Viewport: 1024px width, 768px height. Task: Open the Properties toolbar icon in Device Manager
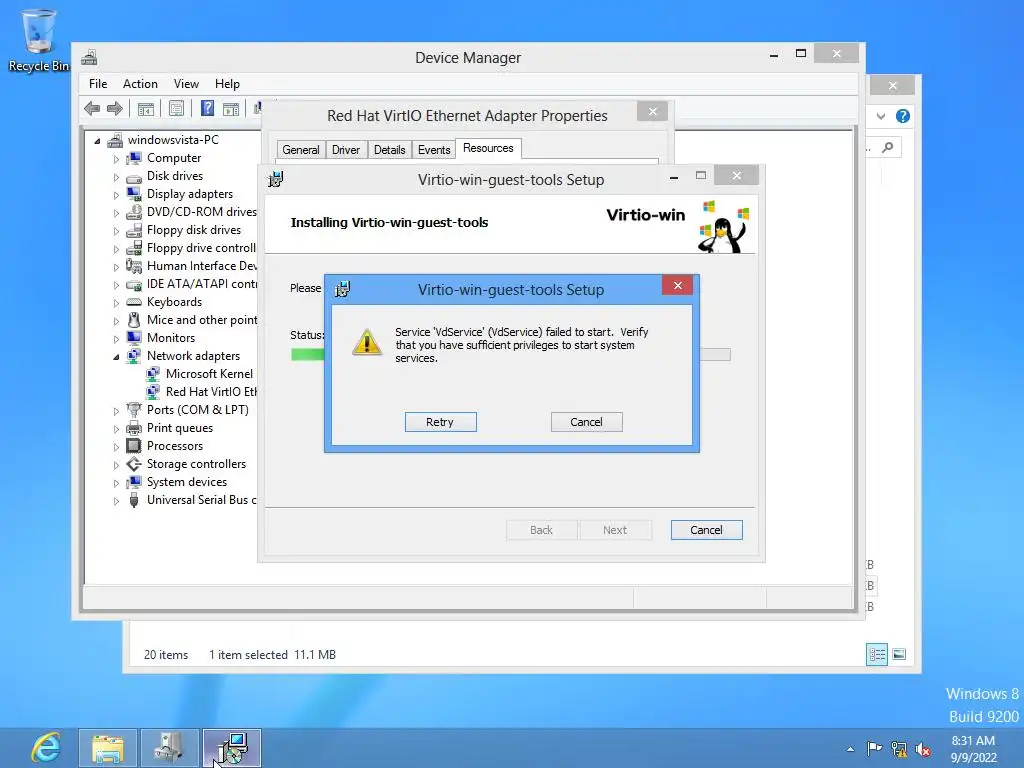click(x=176, y=108)
